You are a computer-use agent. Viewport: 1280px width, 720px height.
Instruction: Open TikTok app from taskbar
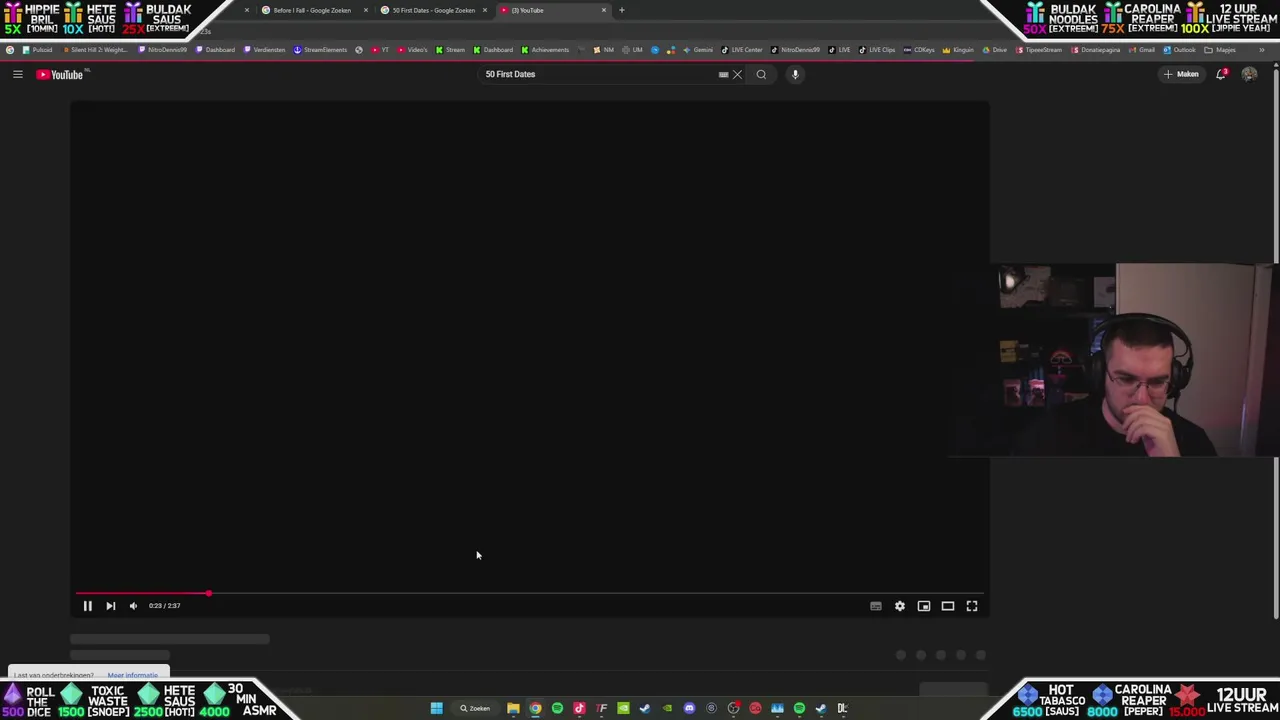coord(579,708)
